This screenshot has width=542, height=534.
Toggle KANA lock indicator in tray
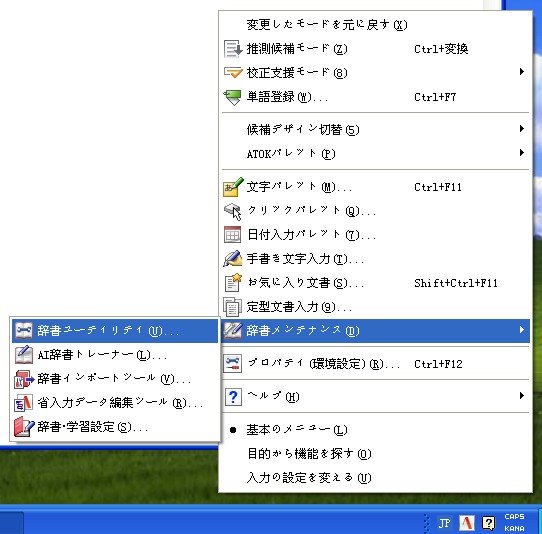[514, 528]
